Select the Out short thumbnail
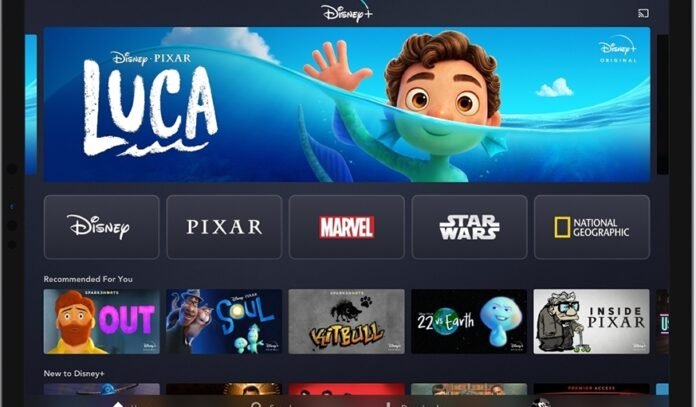The width and height of the screenshot is (696, 407). (x=102, y=321)
